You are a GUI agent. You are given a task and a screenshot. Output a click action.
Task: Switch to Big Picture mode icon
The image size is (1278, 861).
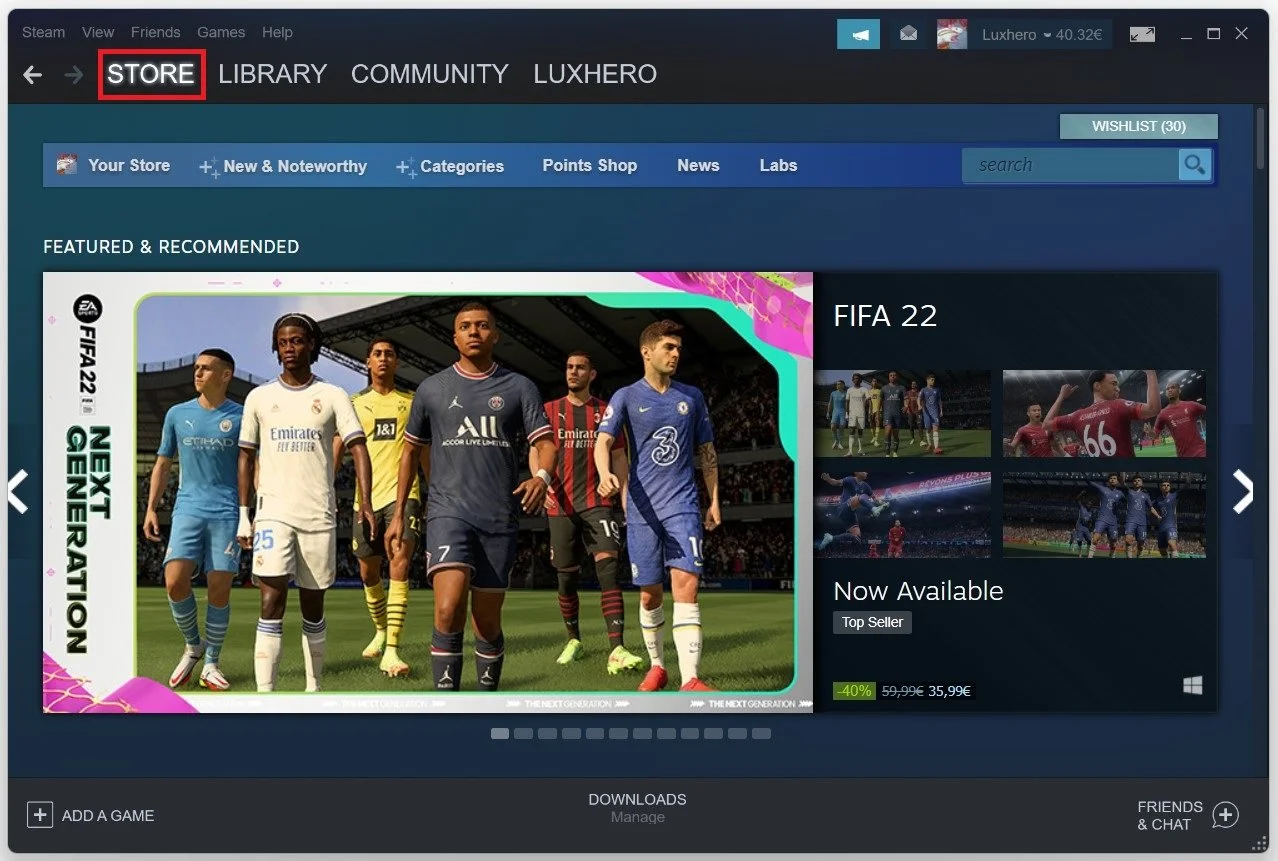click(x=1142, y=34)
